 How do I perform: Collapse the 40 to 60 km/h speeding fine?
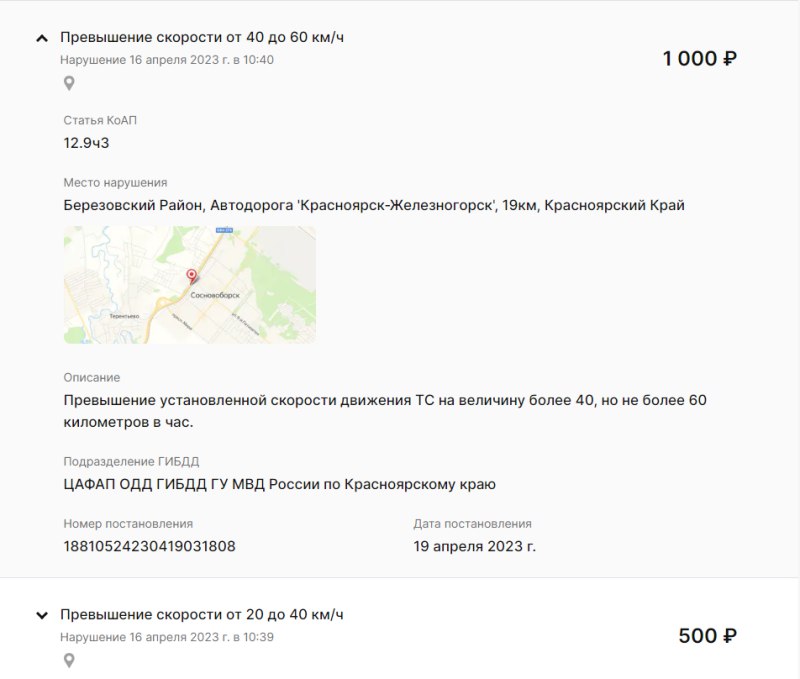click(42, 38)
